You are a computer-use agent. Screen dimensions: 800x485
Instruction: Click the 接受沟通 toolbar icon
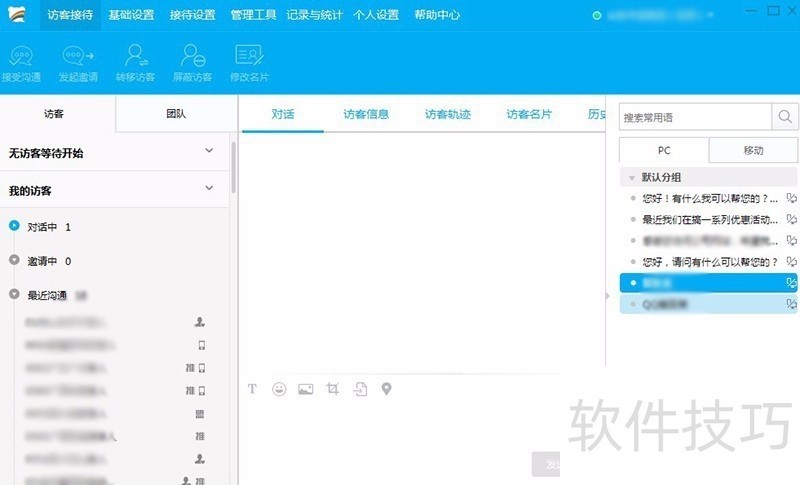(20, 56)
